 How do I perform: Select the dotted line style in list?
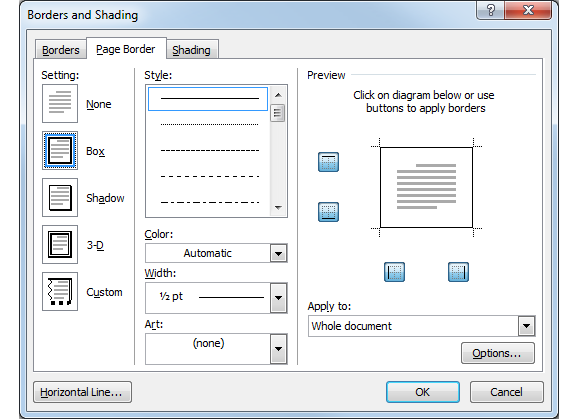pyautogui.click(x=209, y=125)
